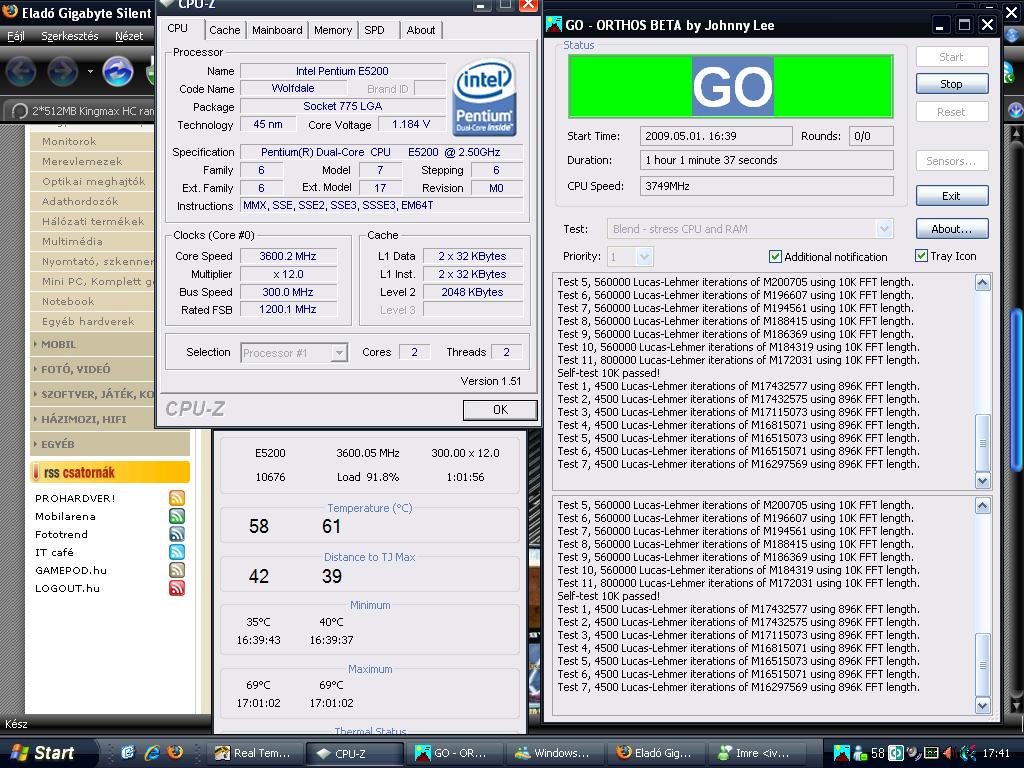This screenshot has width=1024, height=768.
Task: Click the upper ORTHOS log scroll-up arrow
Action: [983, 282]
